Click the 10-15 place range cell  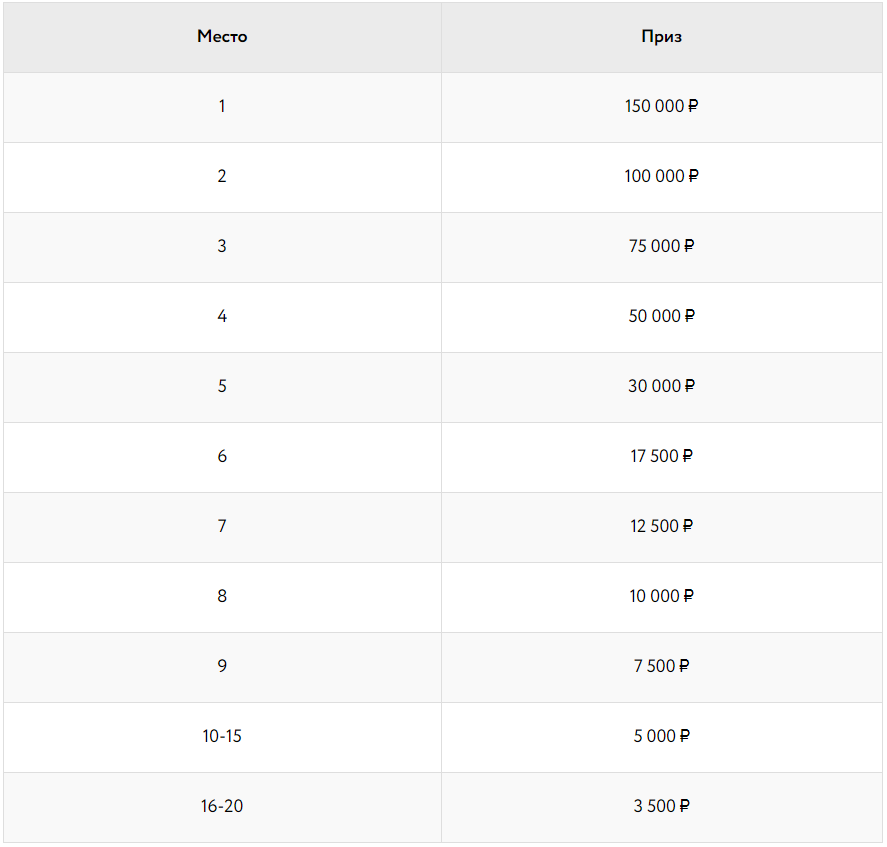pyautogui.click(x=222, y=736)
